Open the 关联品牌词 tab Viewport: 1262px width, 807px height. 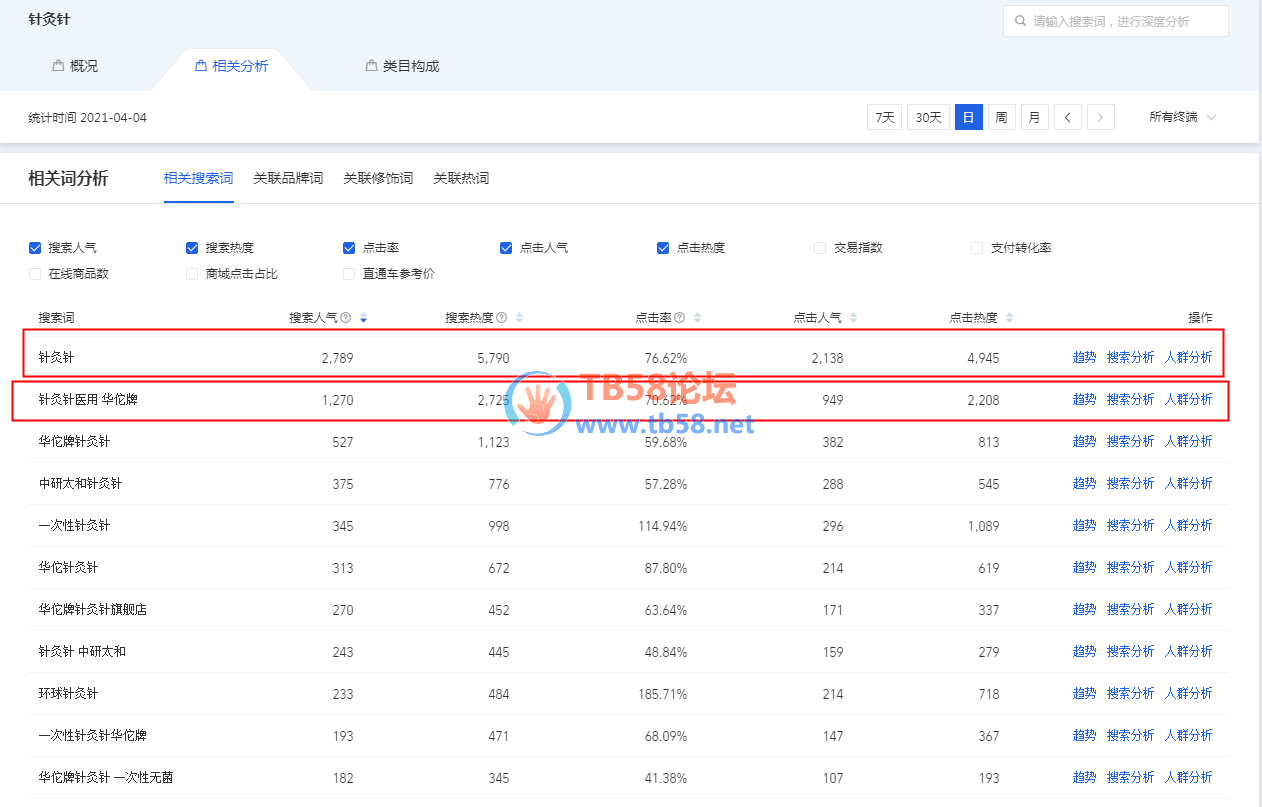pos(288,178)
